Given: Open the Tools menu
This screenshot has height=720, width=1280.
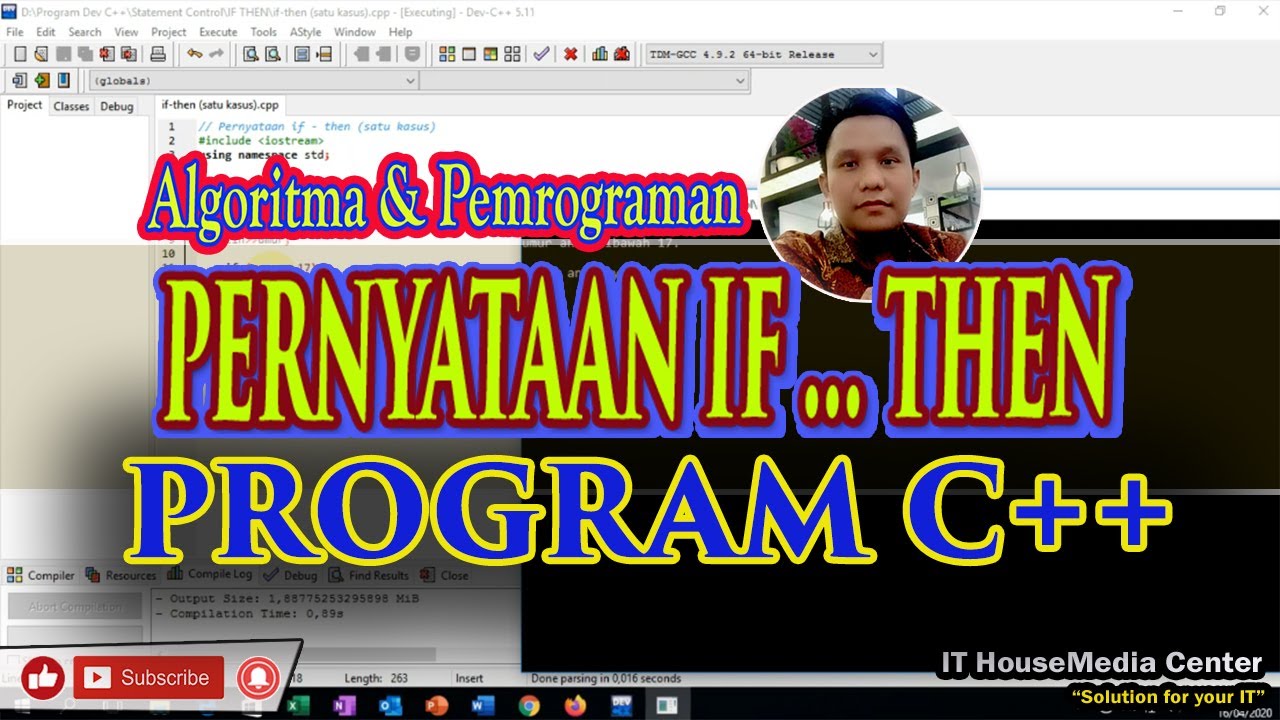Looking at the screenshot, I should [x=264, y=32].
